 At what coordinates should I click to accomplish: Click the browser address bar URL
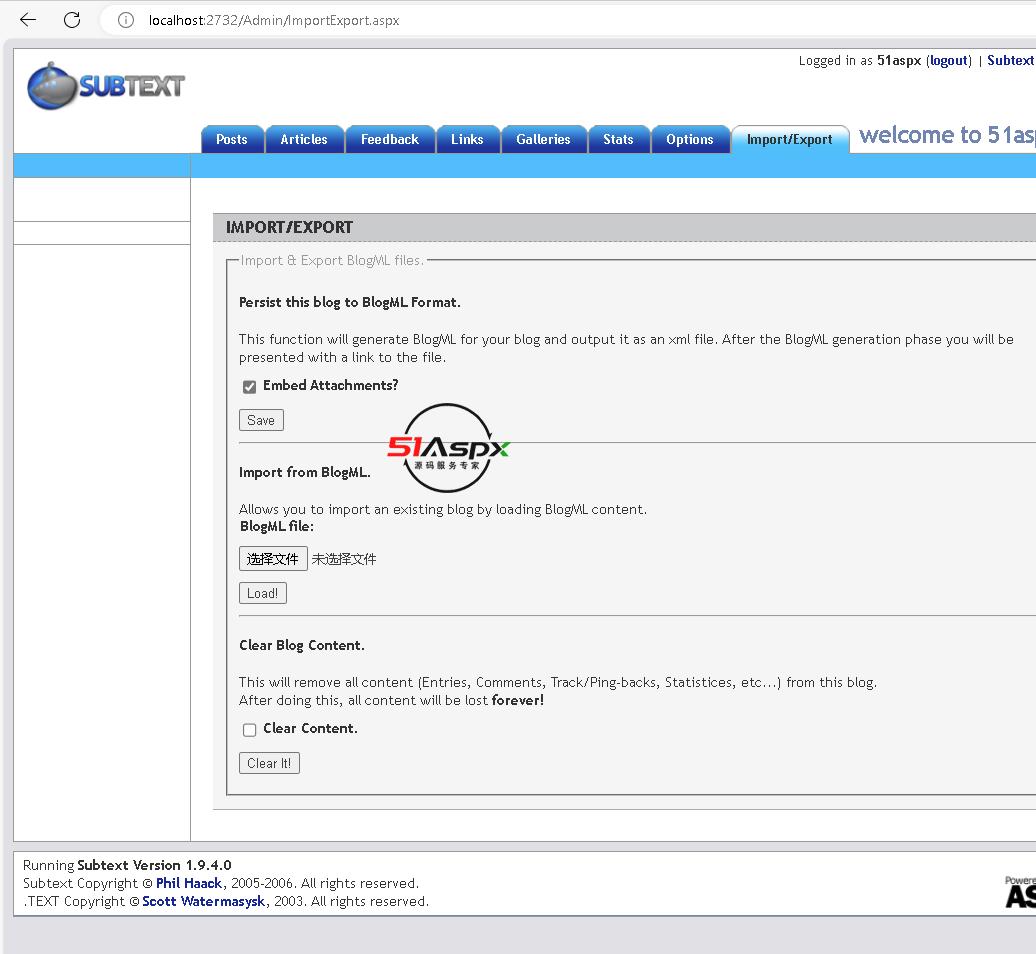click(x=274, y=20)
